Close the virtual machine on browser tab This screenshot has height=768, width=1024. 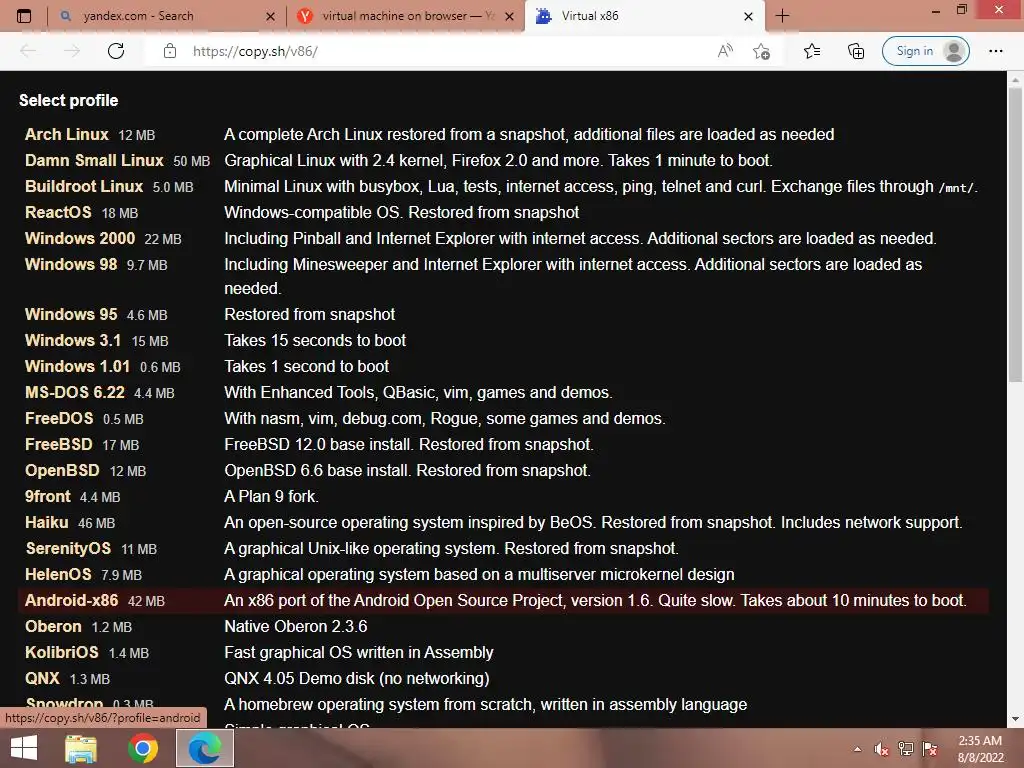point(509,16)
